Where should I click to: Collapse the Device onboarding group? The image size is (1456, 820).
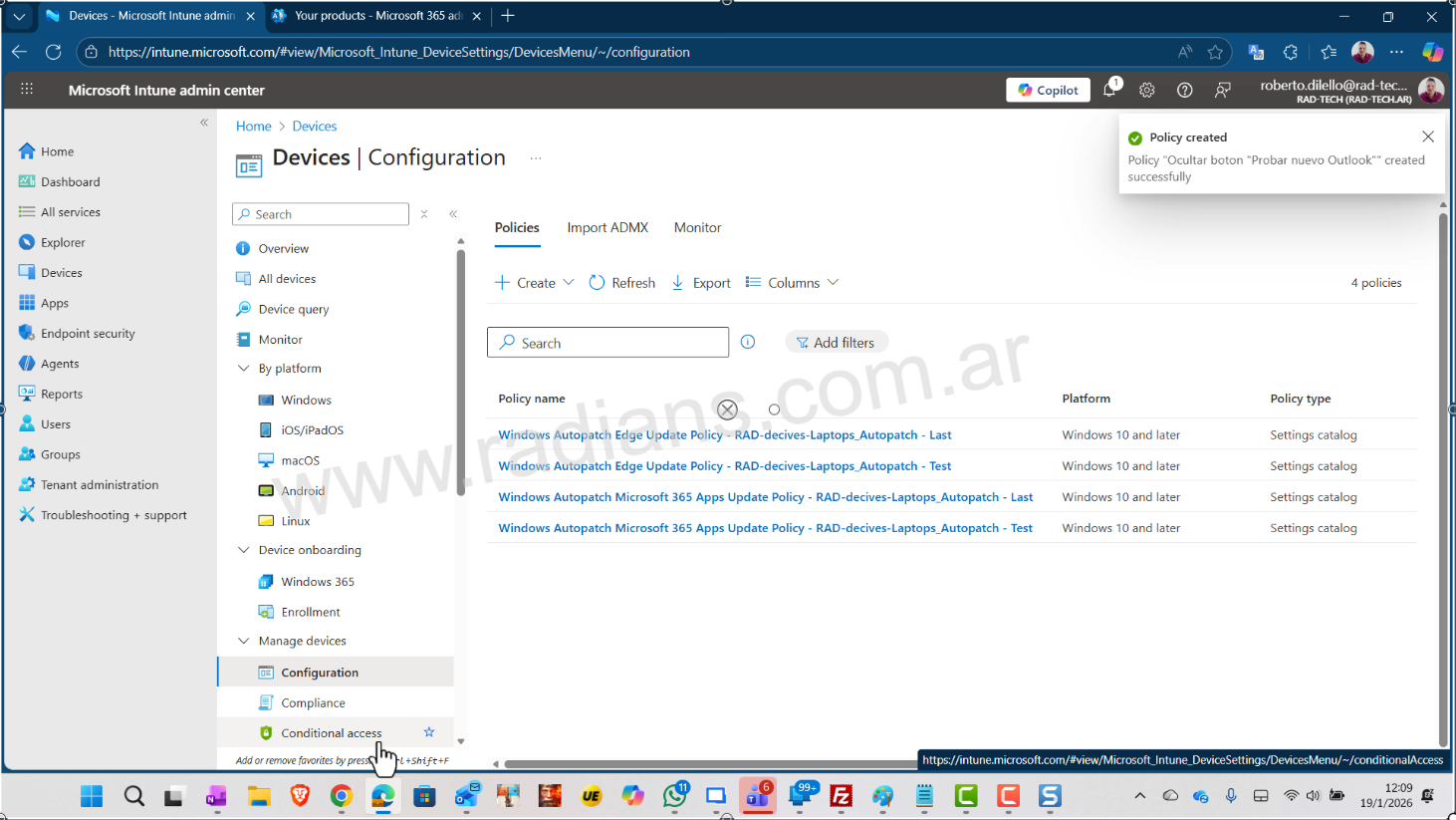[x=244, y=550]
